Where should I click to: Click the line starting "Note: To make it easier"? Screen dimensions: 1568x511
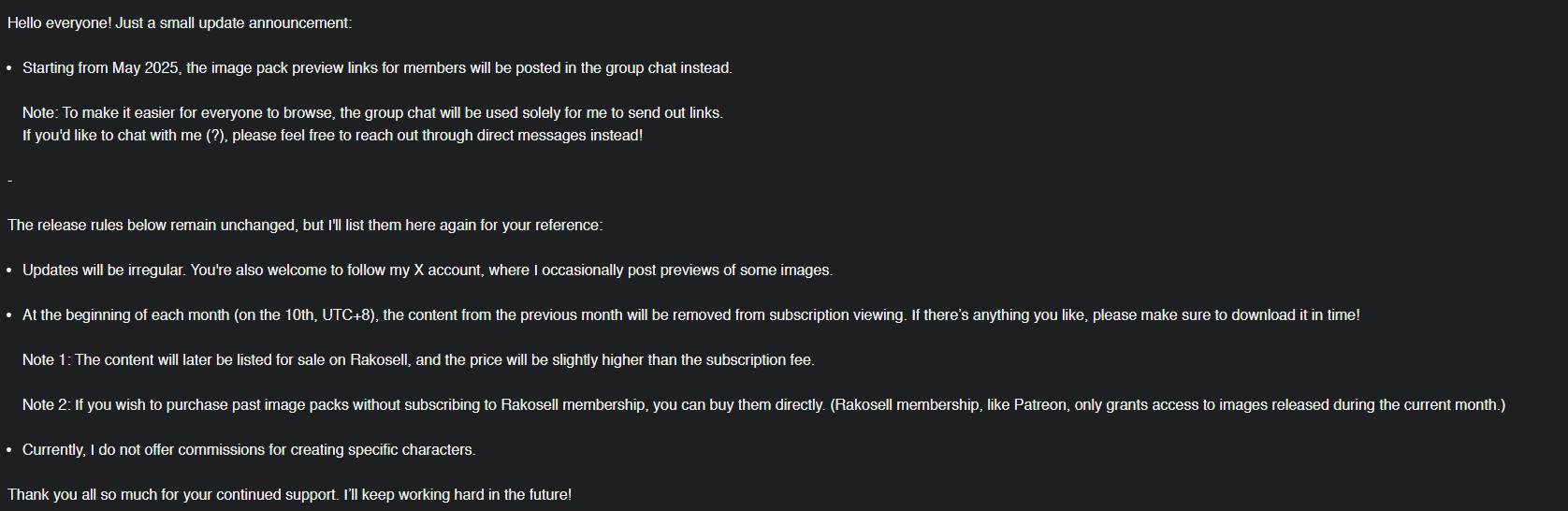(372, 113)
